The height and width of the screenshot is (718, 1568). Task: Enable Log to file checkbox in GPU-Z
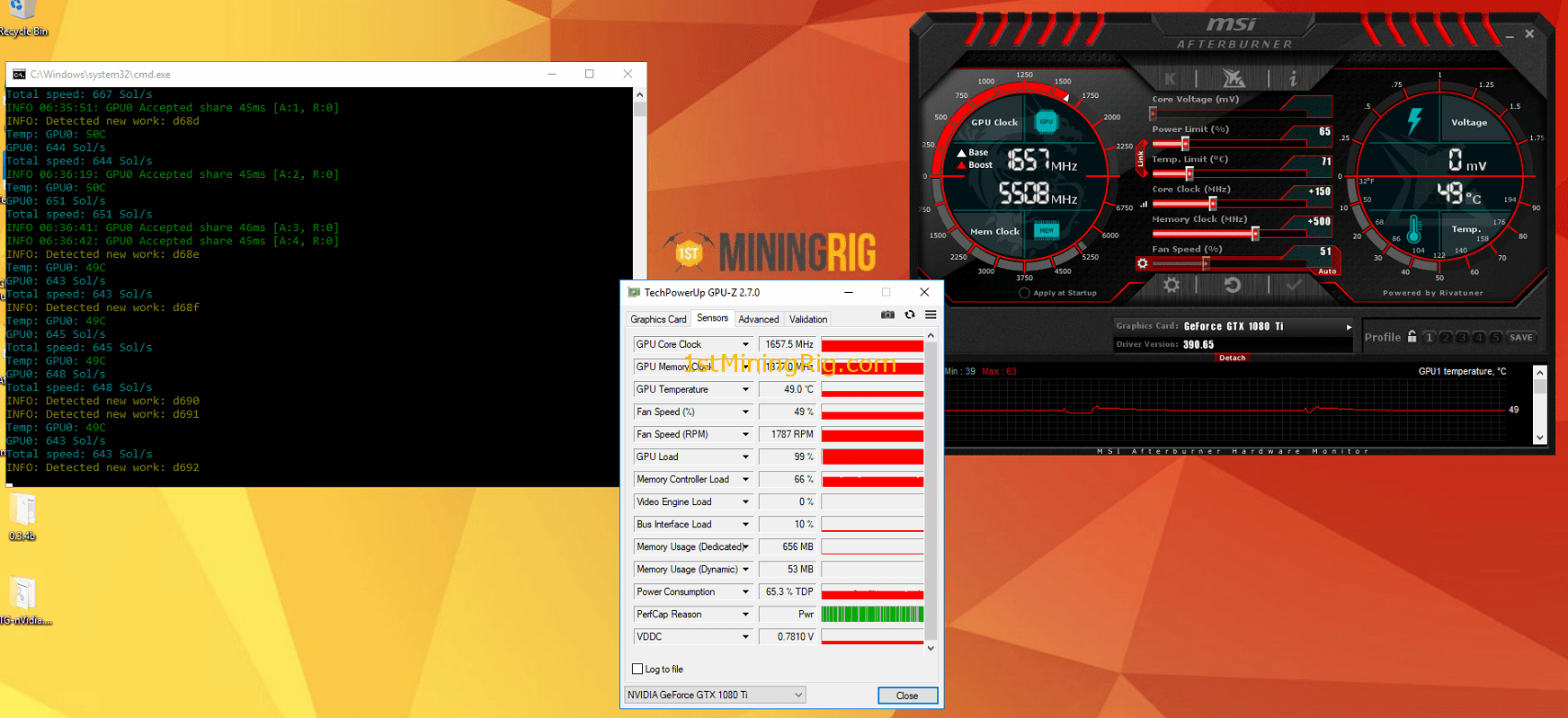(637, 669)
